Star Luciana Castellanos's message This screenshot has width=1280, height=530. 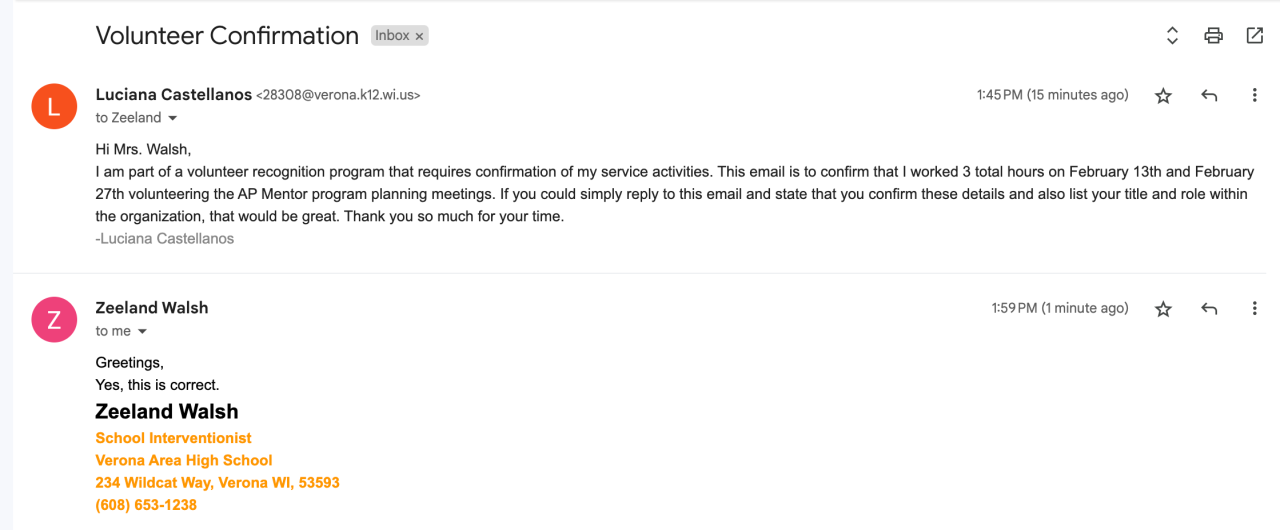(1163, 96)
